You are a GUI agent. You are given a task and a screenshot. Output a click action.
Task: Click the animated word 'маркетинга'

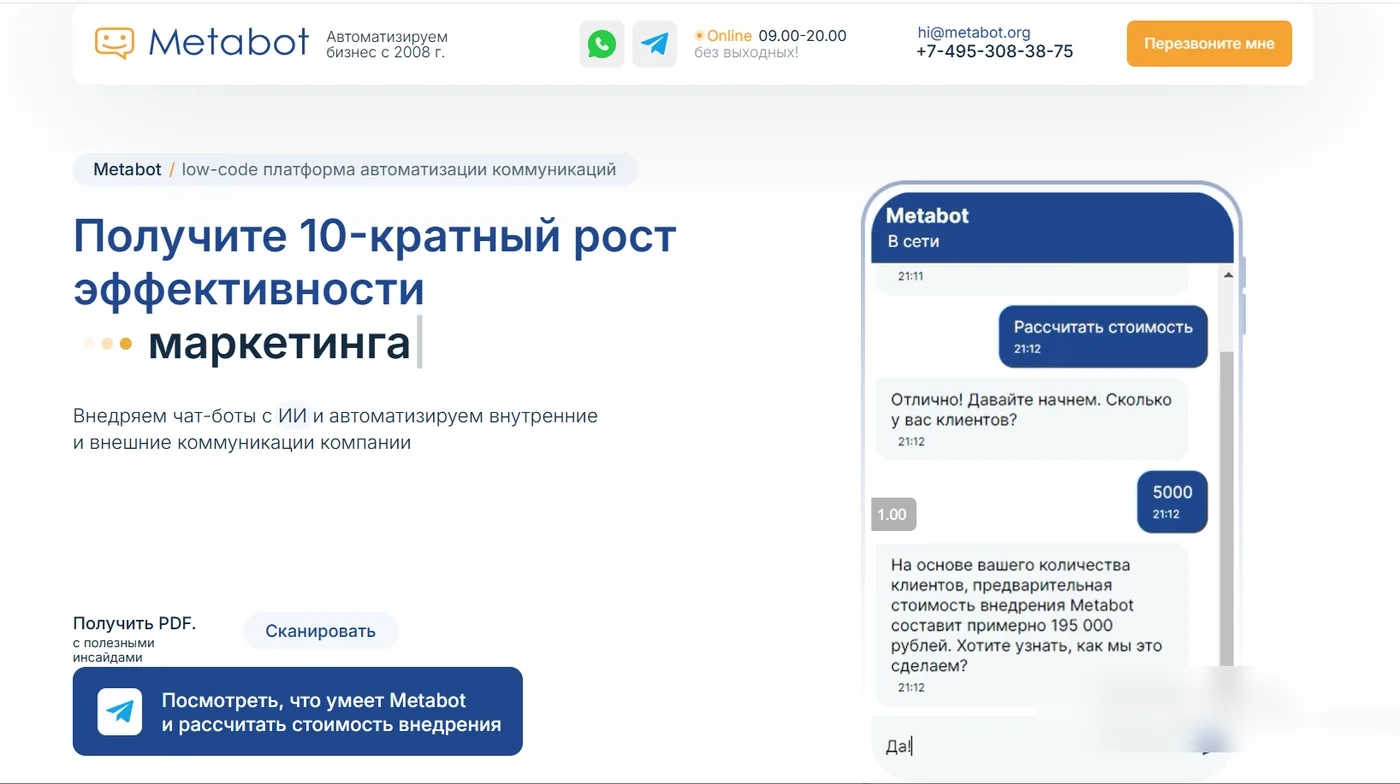(279, 343)
